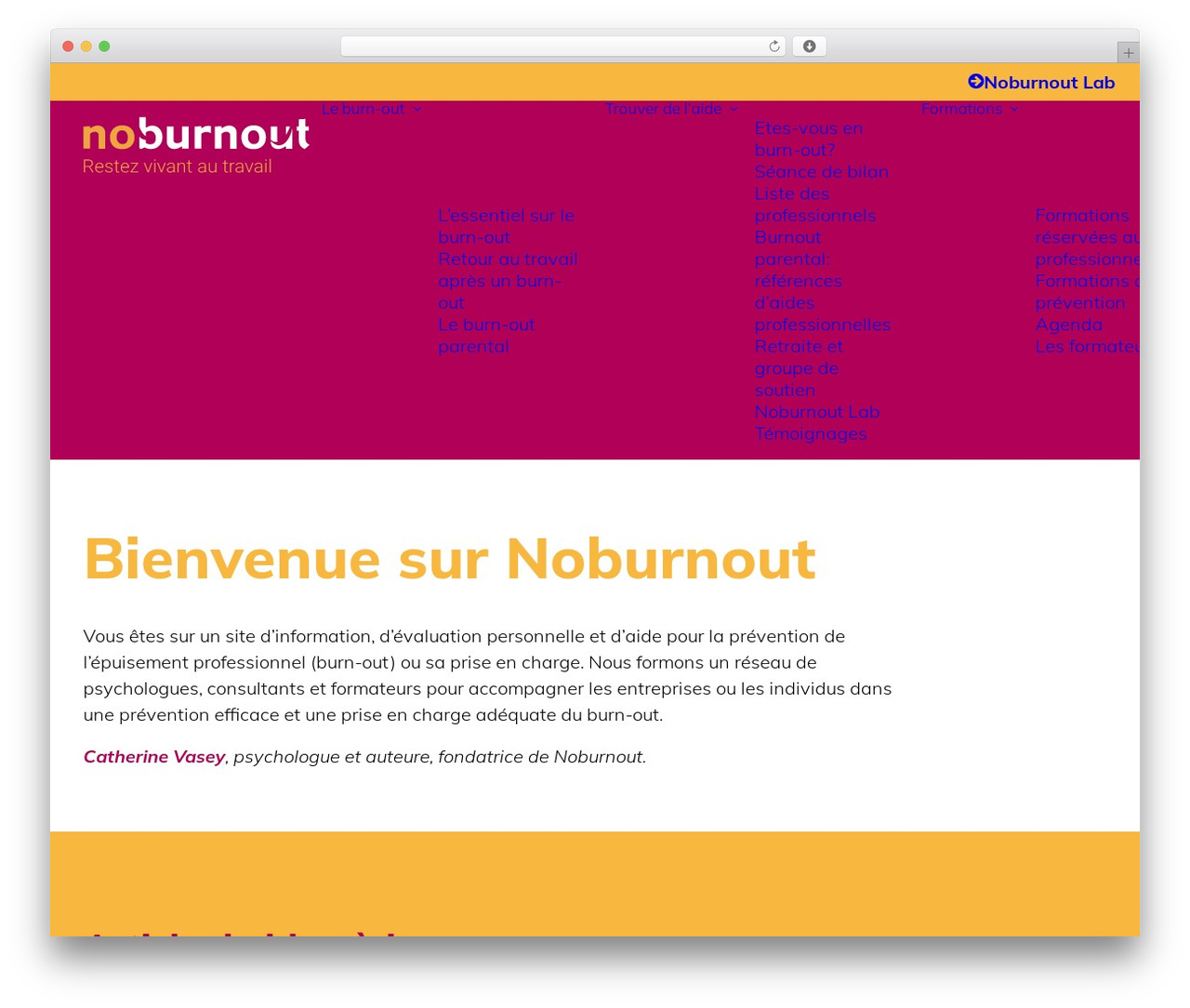The width and height of the screenshot is (1190, 1008).
Task: Click the arrow circle icon beside Noburnout Lab
Action: (975, 82)
